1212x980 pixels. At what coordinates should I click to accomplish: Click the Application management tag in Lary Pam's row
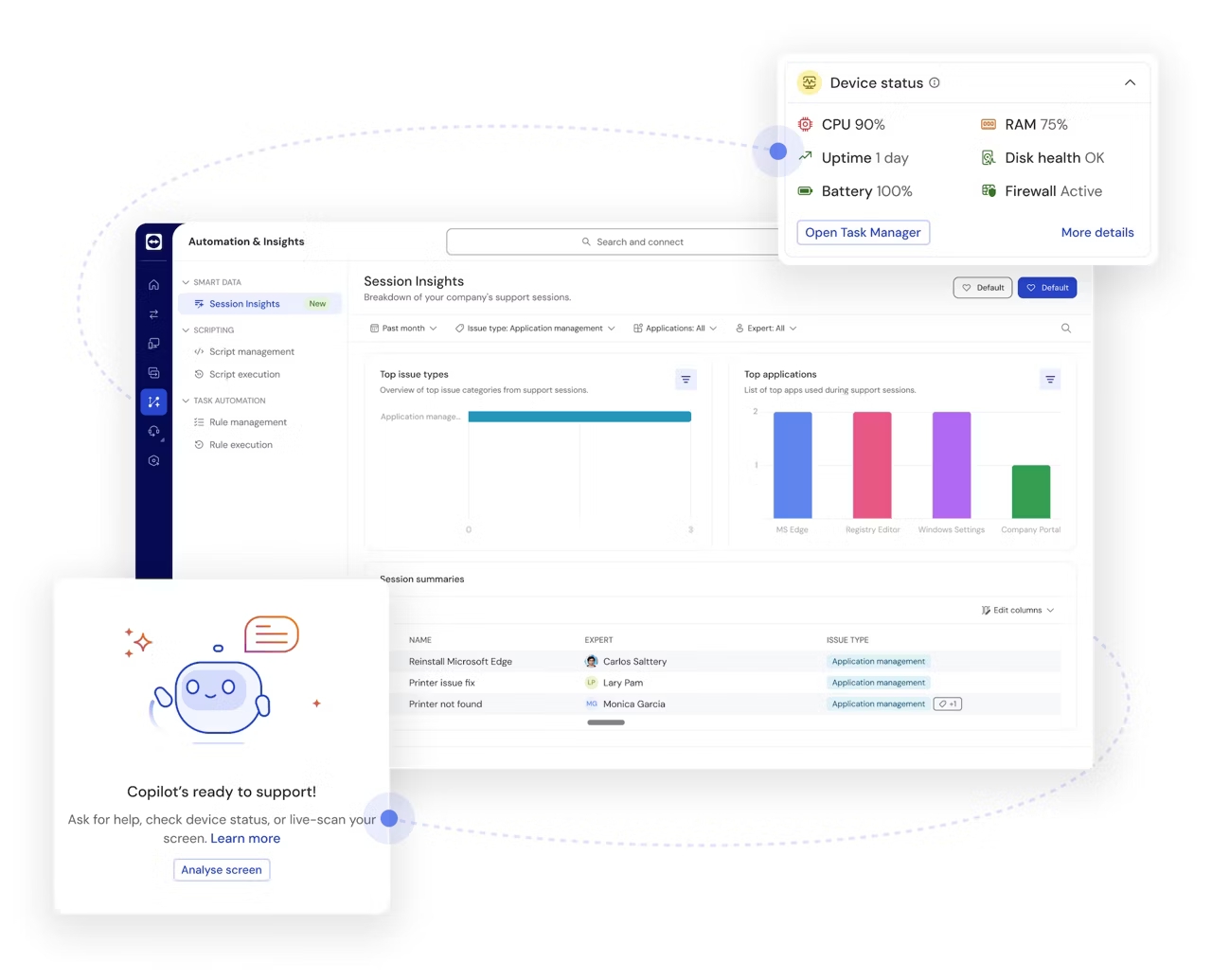pyautogui.click(x=879, y=683)
